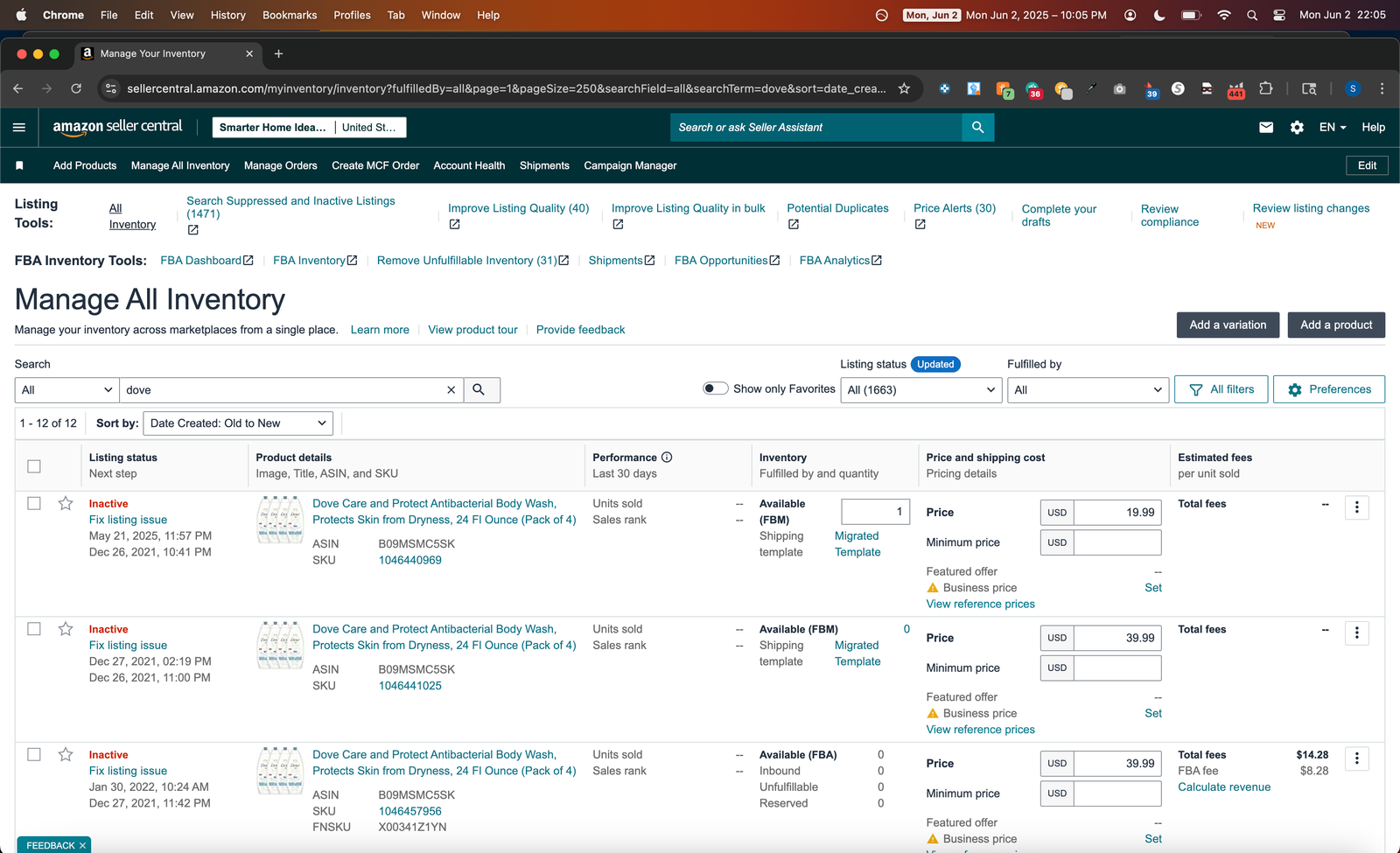Select checkbox for SKU 1046441025 row

(x=34, y=629)
